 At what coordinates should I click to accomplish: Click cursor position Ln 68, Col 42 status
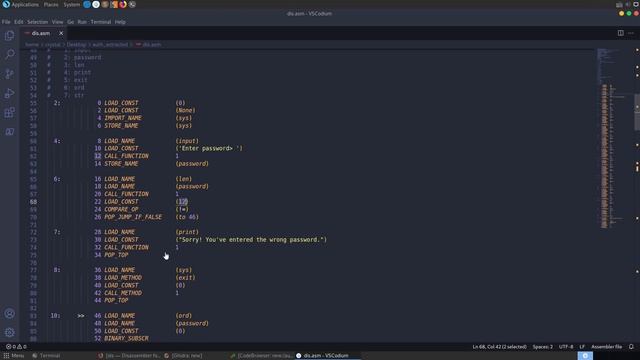[x=499, y=347]
